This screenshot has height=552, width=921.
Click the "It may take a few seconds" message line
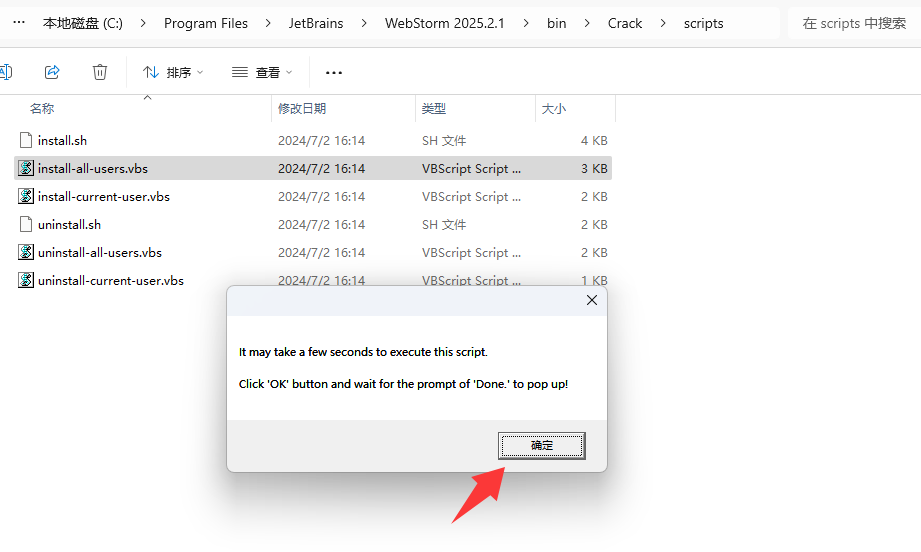363,352
